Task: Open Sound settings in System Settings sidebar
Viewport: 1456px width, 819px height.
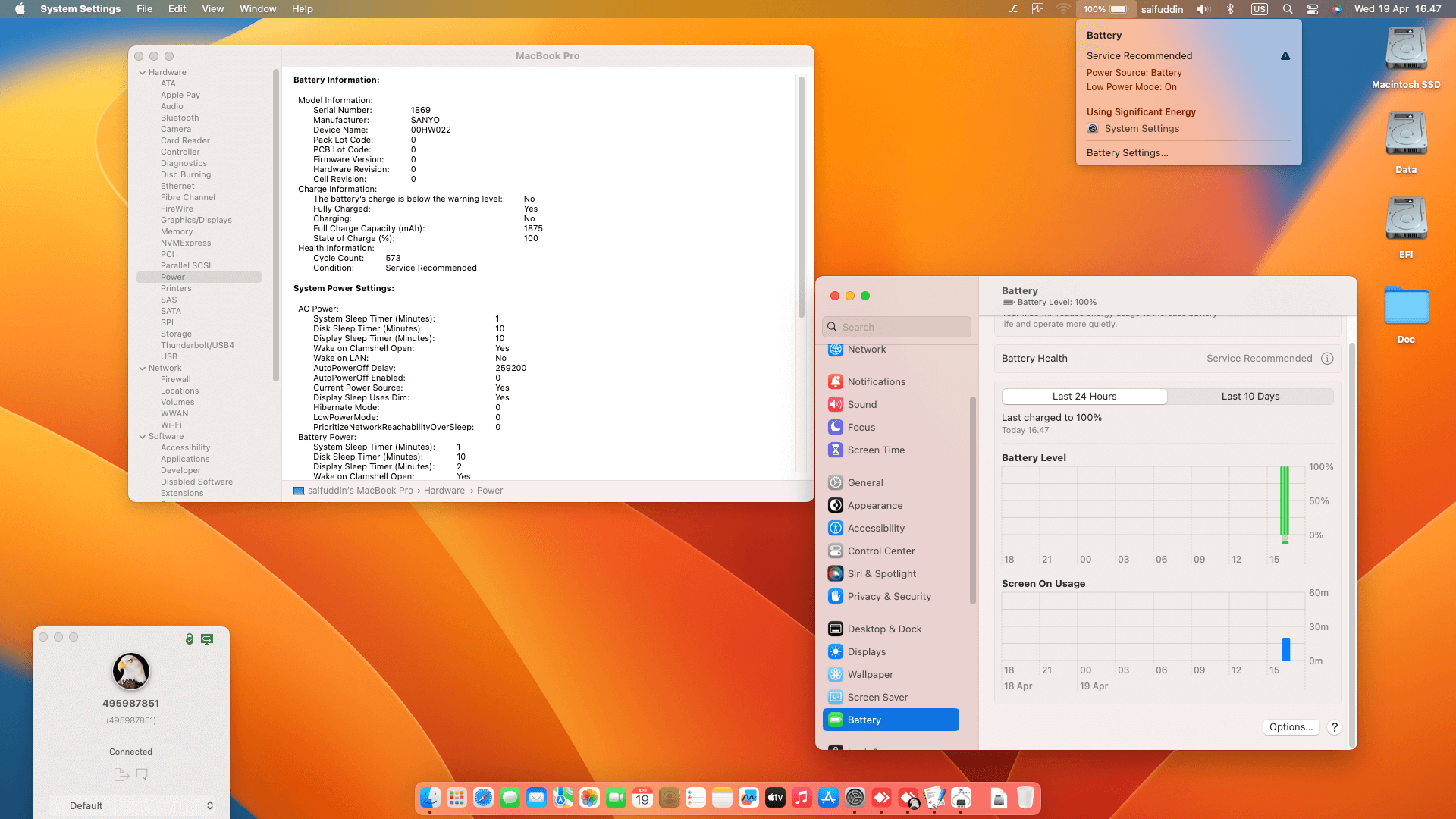Action: 861,404
